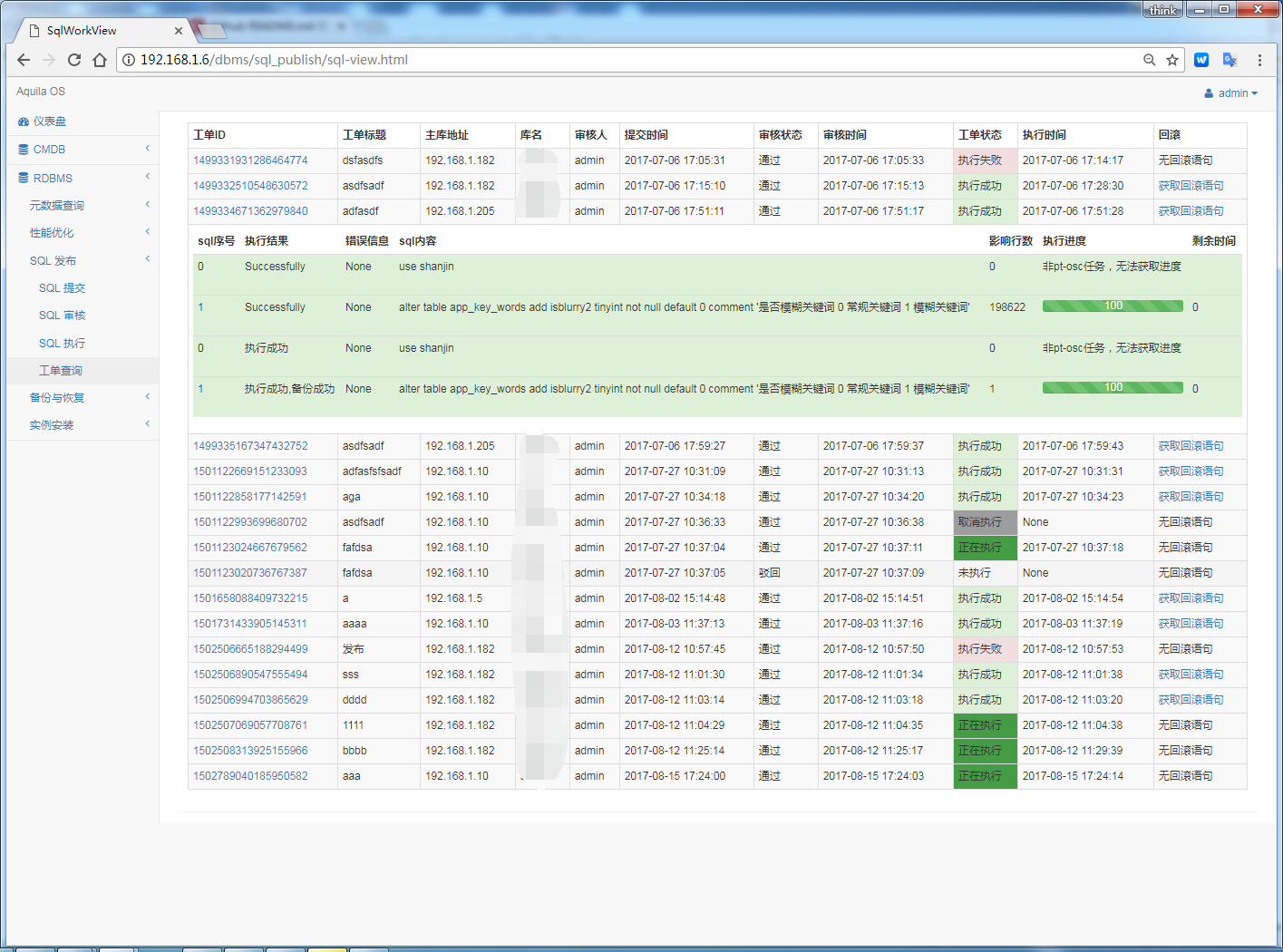Click 获取回滚语句 for the 17:28:30 row
This screenshot has width=1283, height=952.
1191,186
